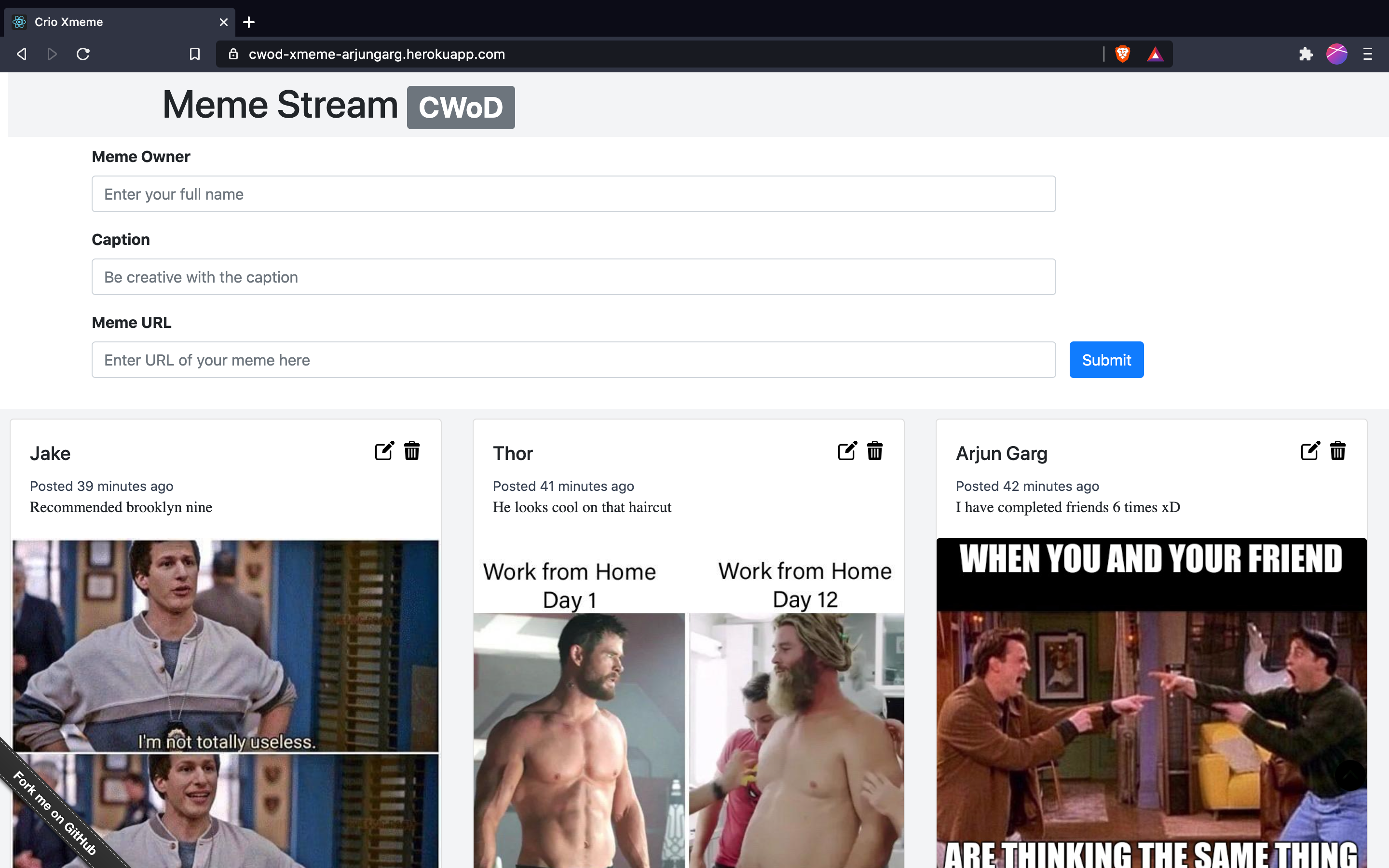Click the Brave Rewards triangle icon
The image size is (1389, 868).
pos(1155,54)
